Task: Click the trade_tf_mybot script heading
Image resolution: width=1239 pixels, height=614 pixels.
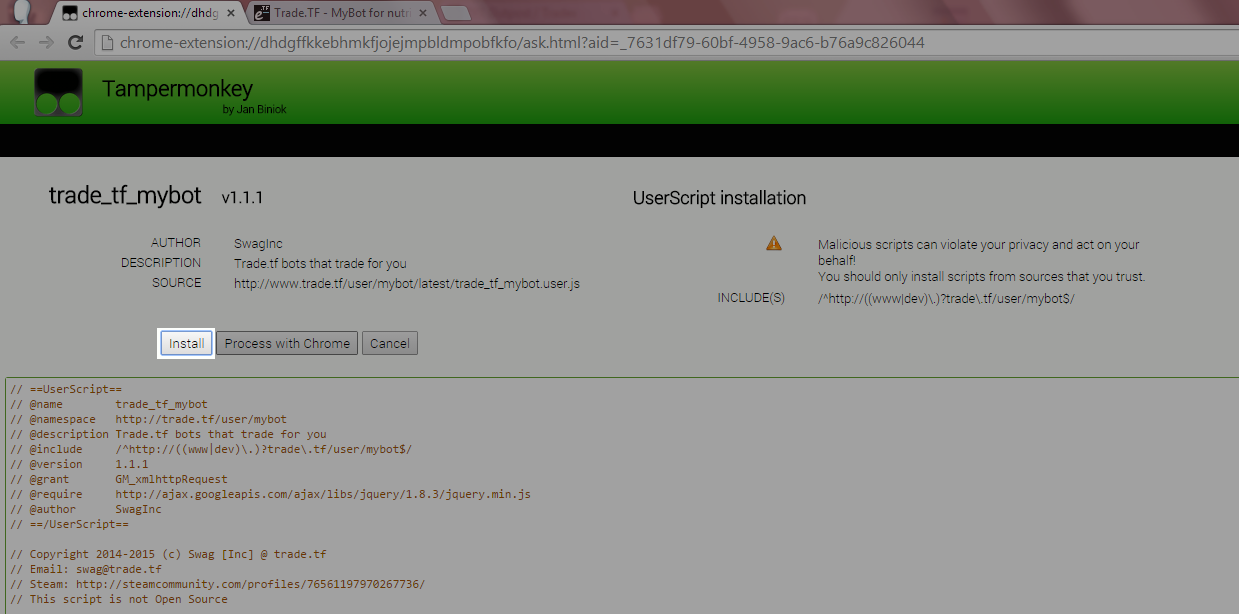Action: (125, 195)
